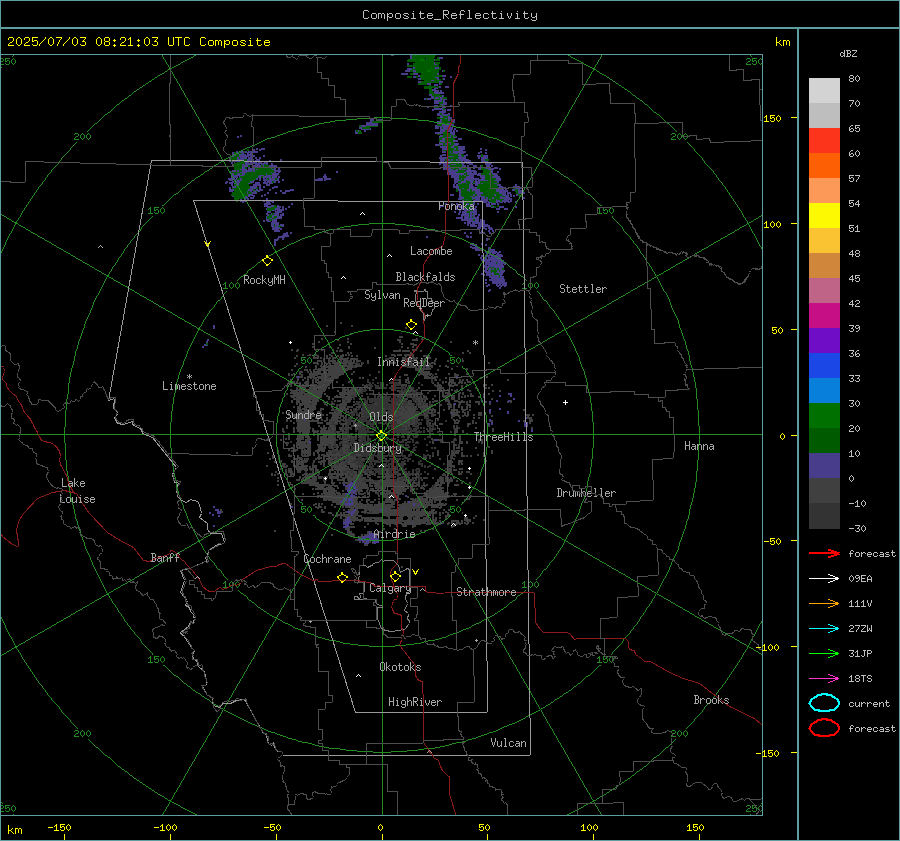Select the orange 57-60 dBZ swatch

[824, 166]
